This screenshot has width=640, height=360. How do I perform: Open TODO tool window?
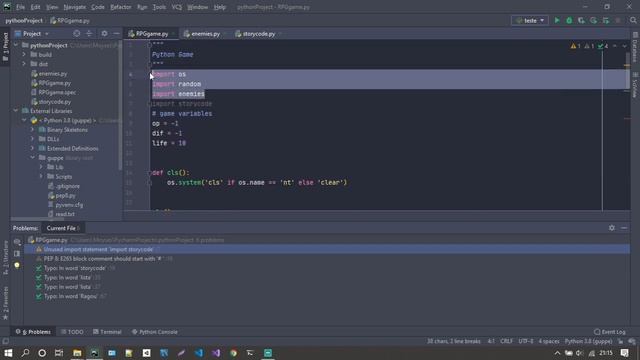(72, 332)
